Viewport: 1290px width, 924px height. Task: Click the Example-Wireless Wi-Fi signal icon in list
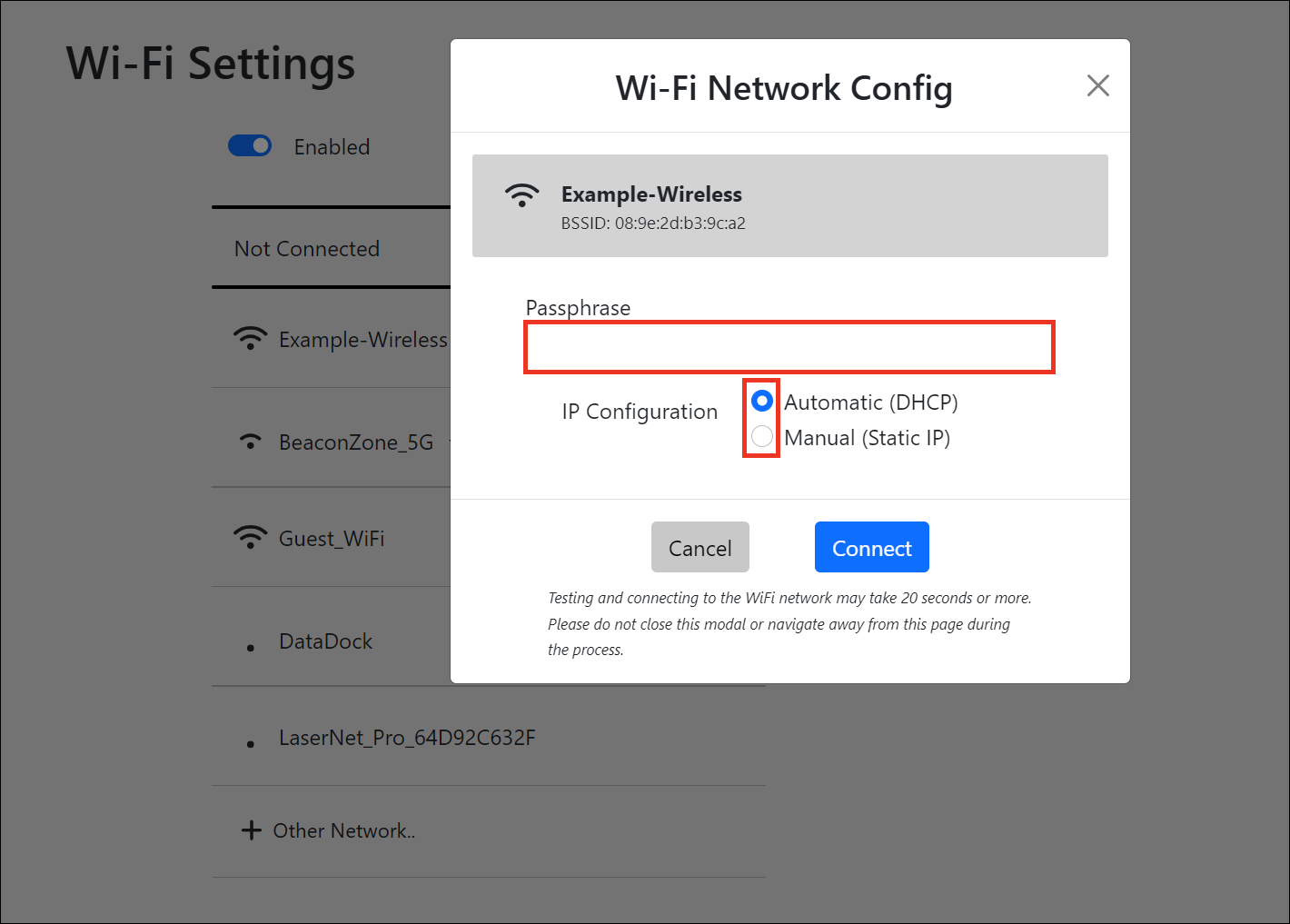(x=250, y=339)
